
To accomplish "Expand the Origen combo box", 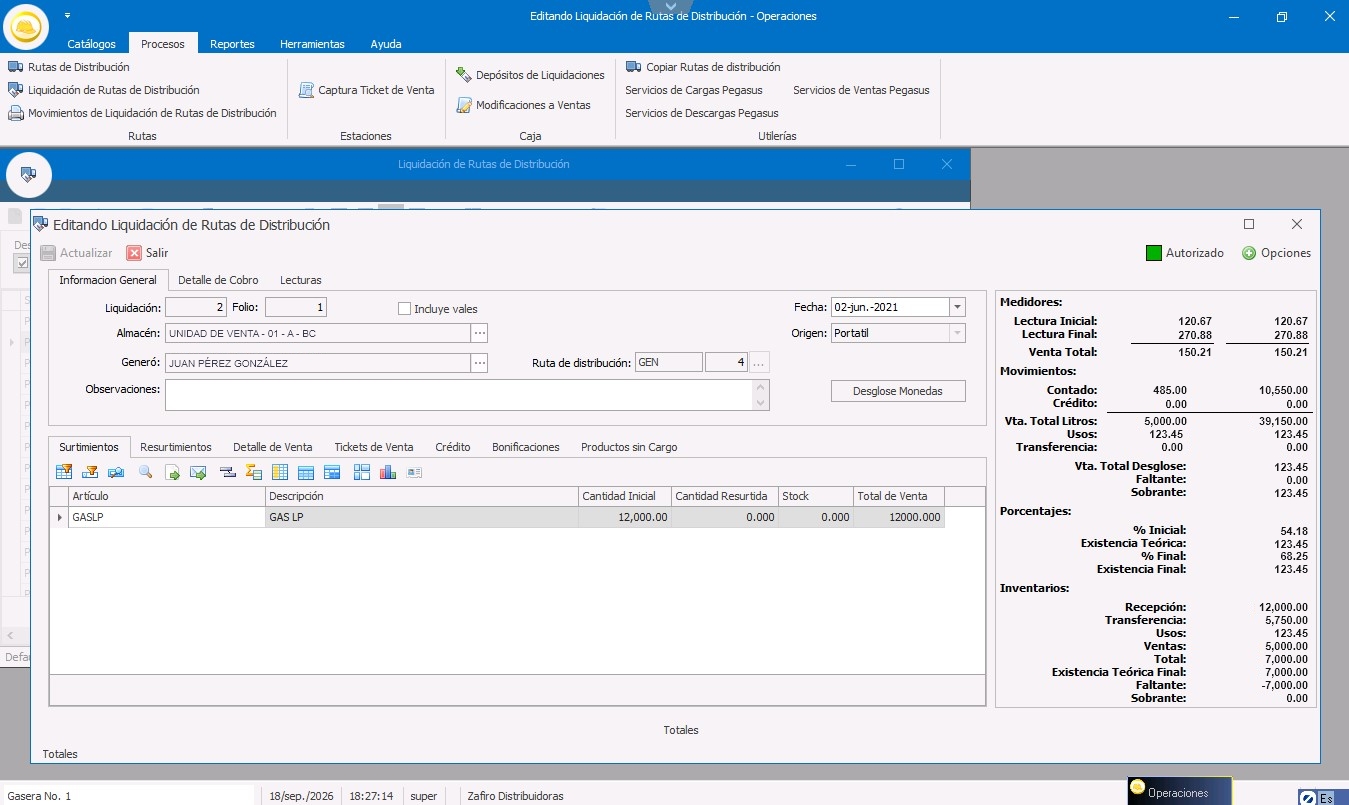I will [x=958, y=333].
